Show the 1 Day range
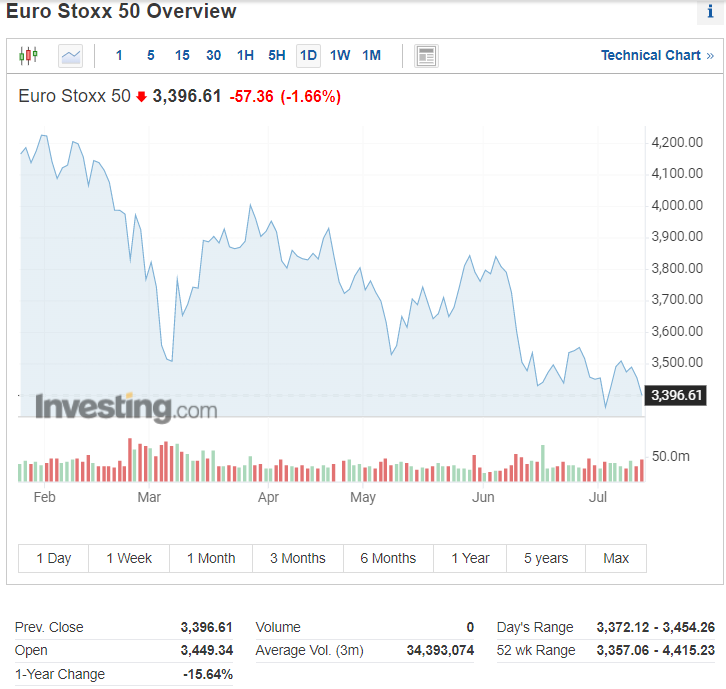This screenshot has width=726, height=689. coord(54,558)
